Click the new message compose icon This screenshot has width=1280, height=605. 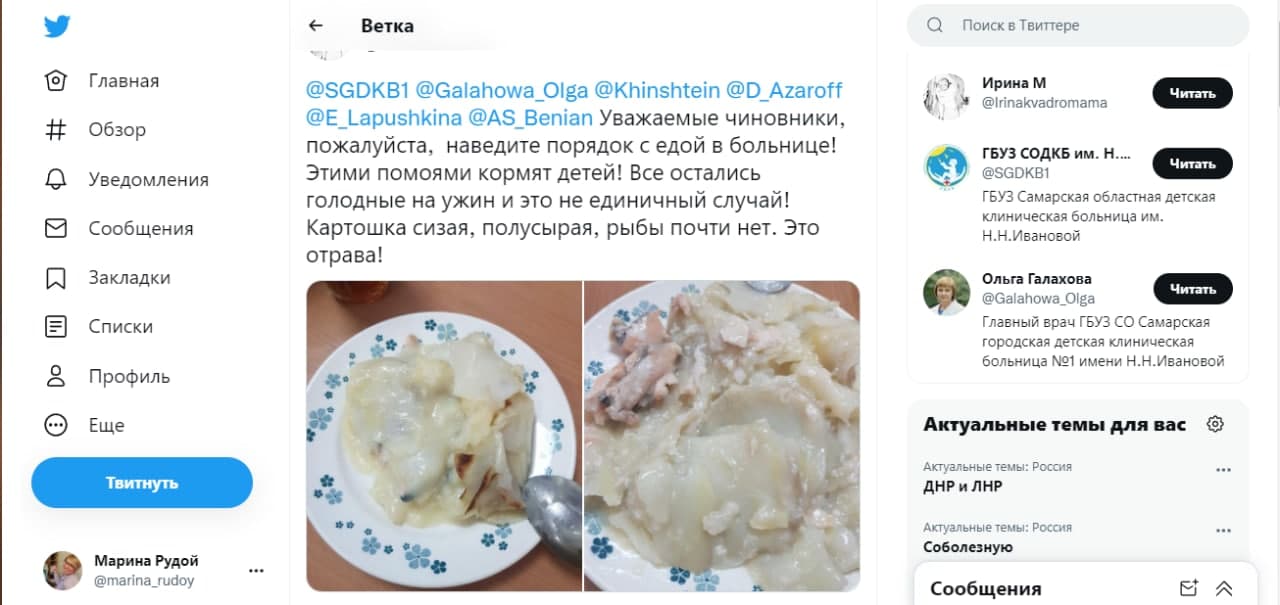[x=1188, y=588]
